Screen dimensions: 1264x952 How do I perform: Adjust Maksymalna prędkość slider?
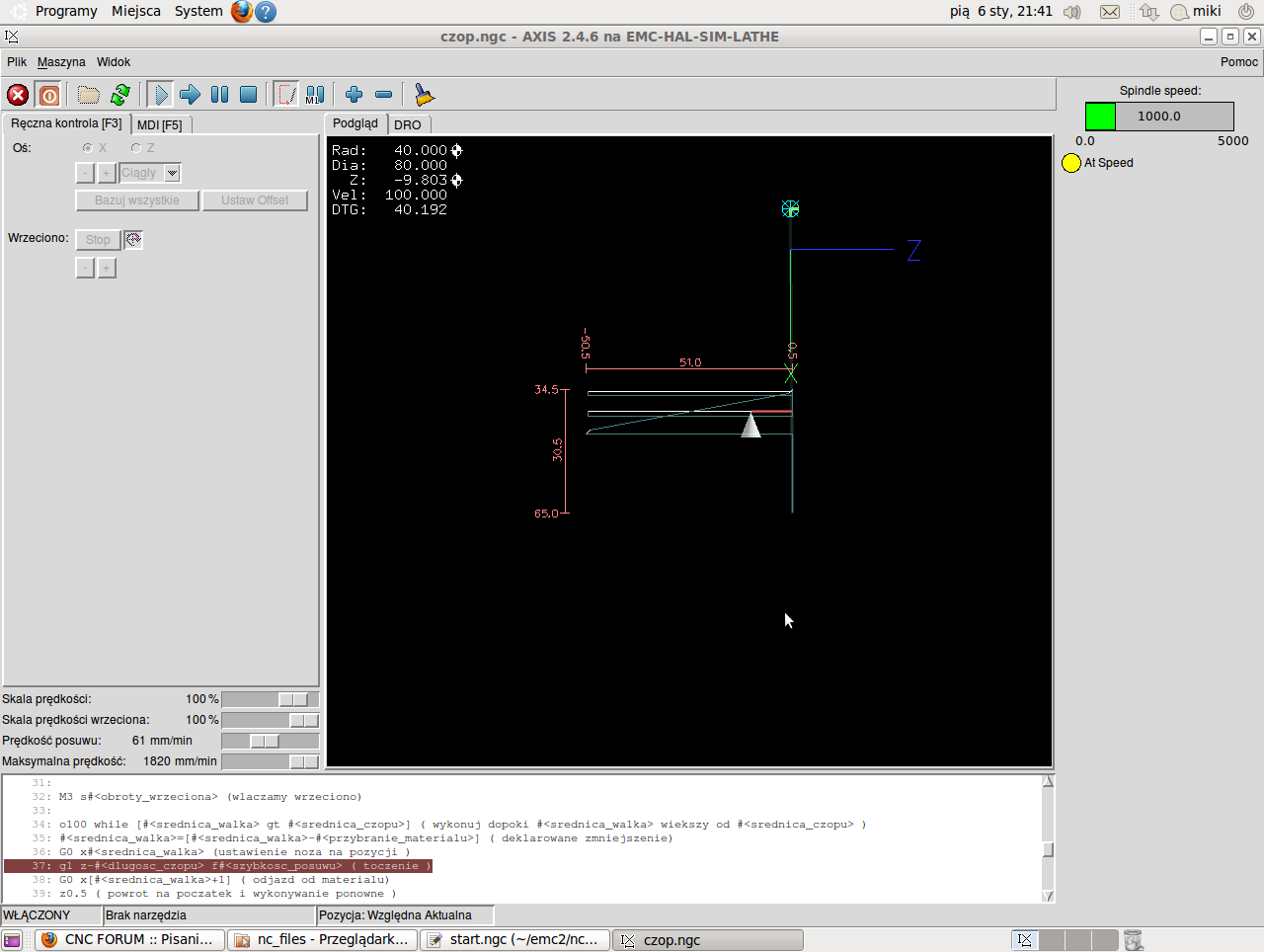click(270, 761)
